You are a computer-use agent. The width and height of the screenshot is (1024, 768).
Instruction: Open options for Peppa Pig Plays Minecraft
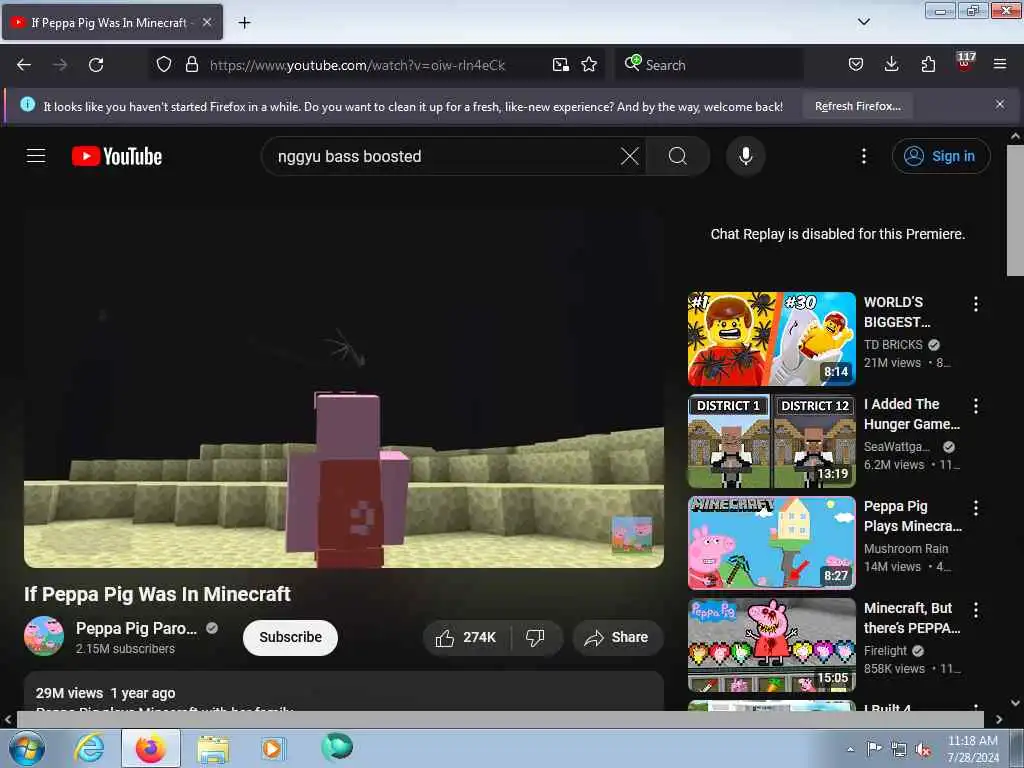click(976, 507)
